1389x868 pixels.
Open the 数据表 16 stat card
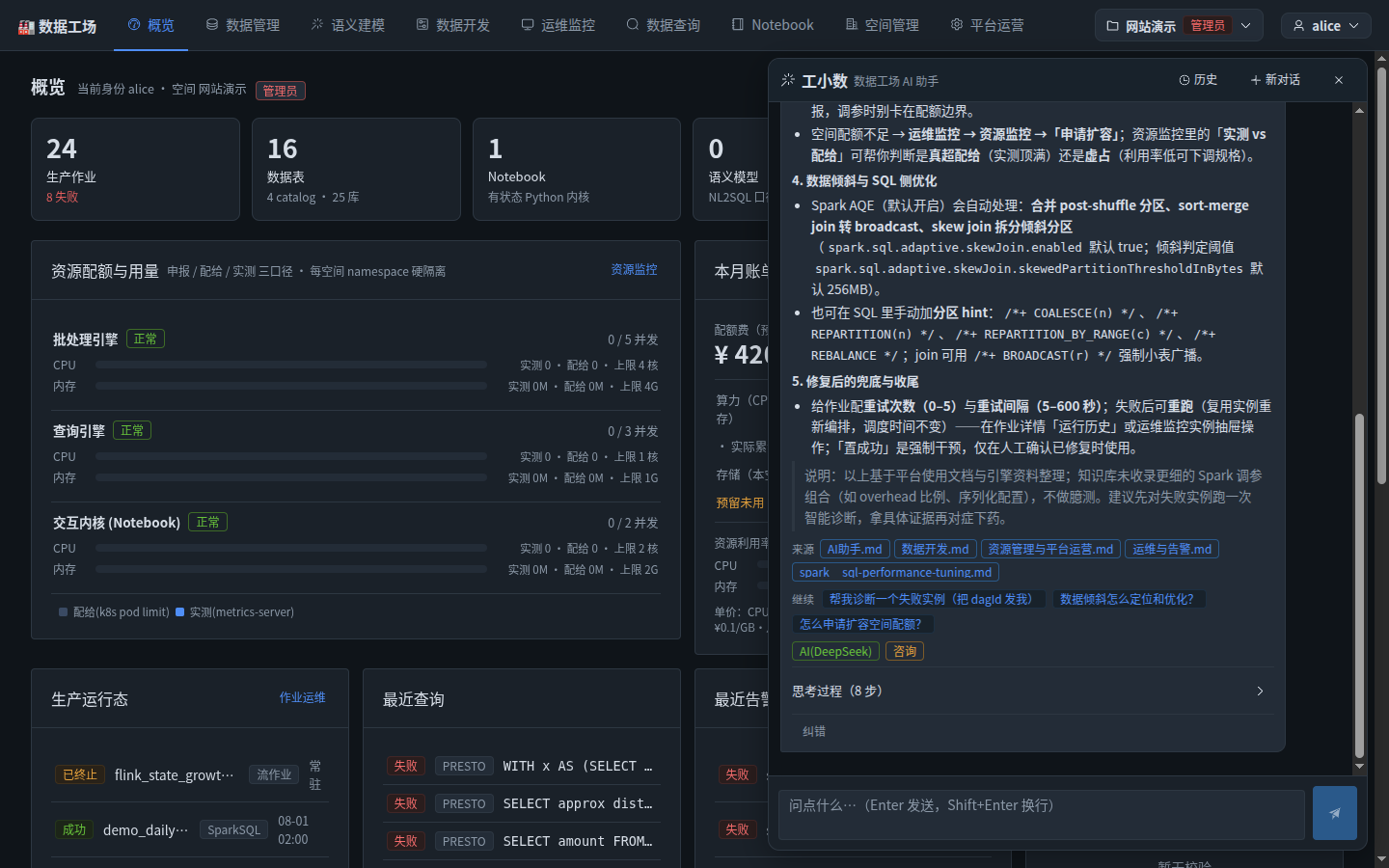pos(356,170)
